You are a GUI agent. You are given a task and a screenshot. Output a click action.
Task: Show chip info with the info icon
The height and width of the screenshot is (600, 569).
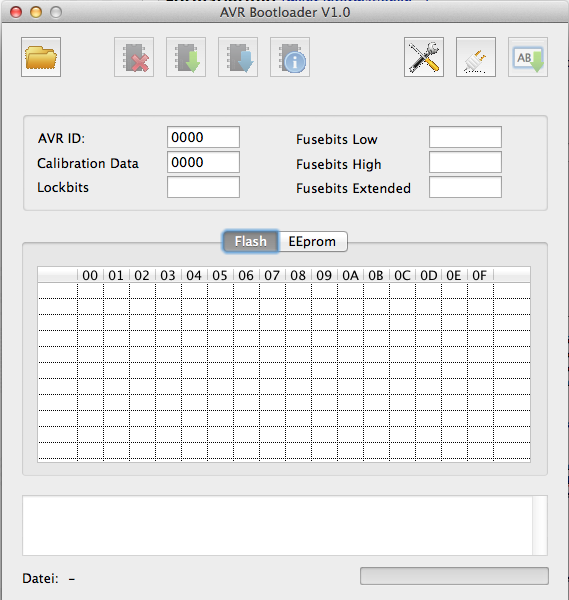click(x=290, y=57)
